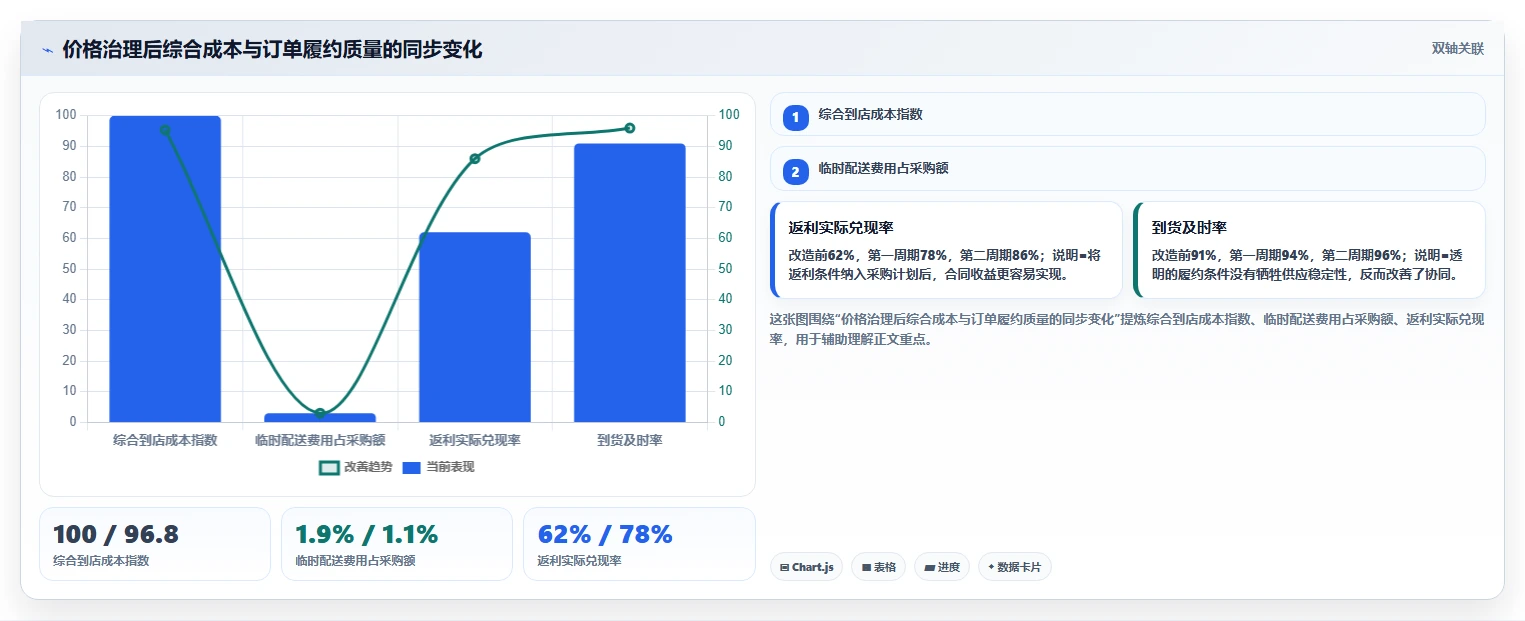1525x621 pixels.
Task: Click the 1.9% / 1.1% stat card
Action: point(397,544)
